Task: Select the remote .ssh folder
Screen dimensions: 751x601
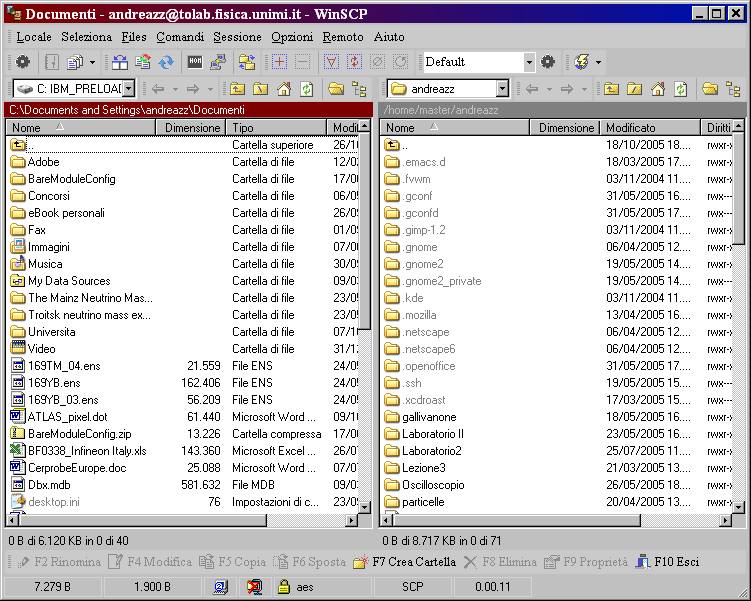Action: pos(403,383)
